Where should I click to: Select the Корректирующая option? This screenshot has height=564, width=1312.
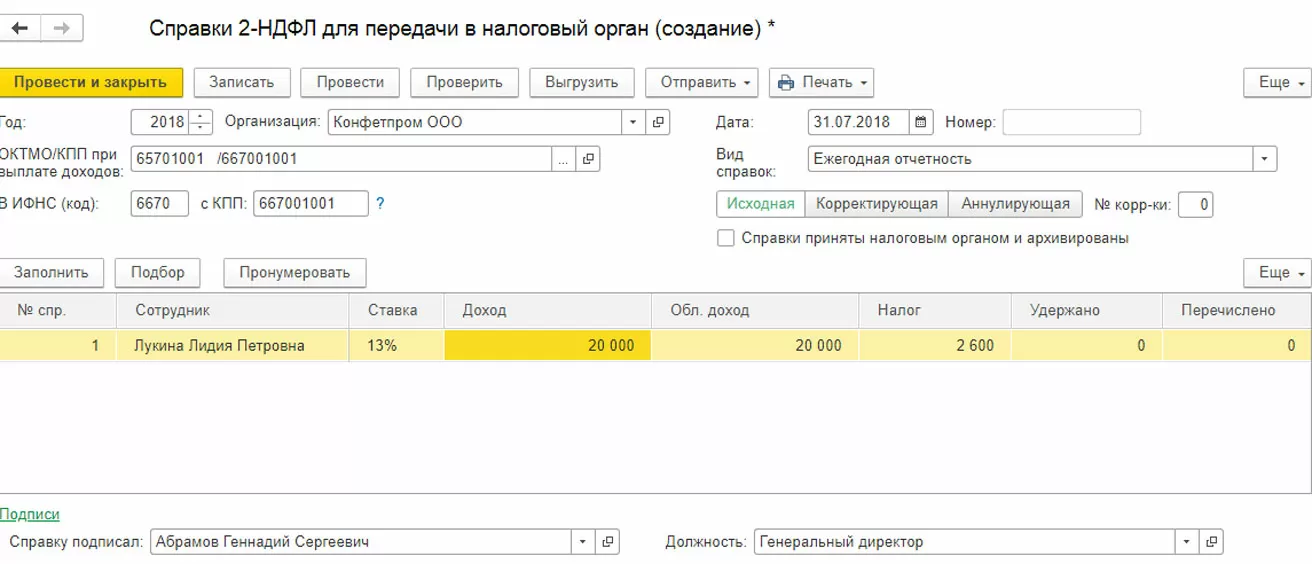point(876,204)
